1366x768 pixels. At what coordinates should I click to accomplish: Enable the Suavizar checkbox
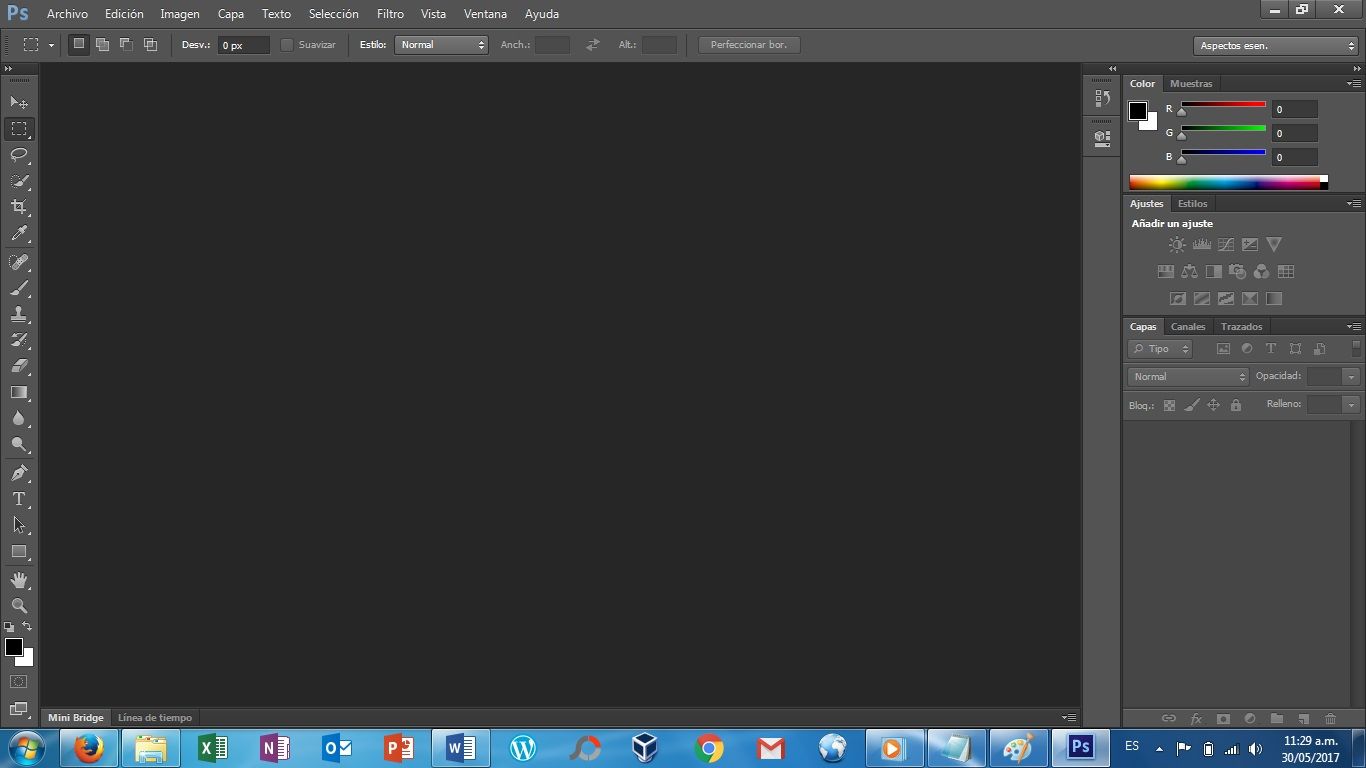click(x=287, y=45)
